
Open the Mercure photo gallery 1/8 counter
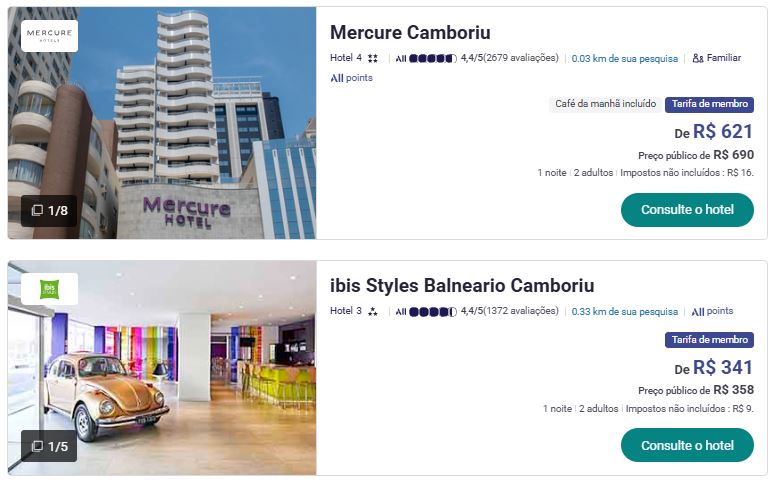pos(49,210)
